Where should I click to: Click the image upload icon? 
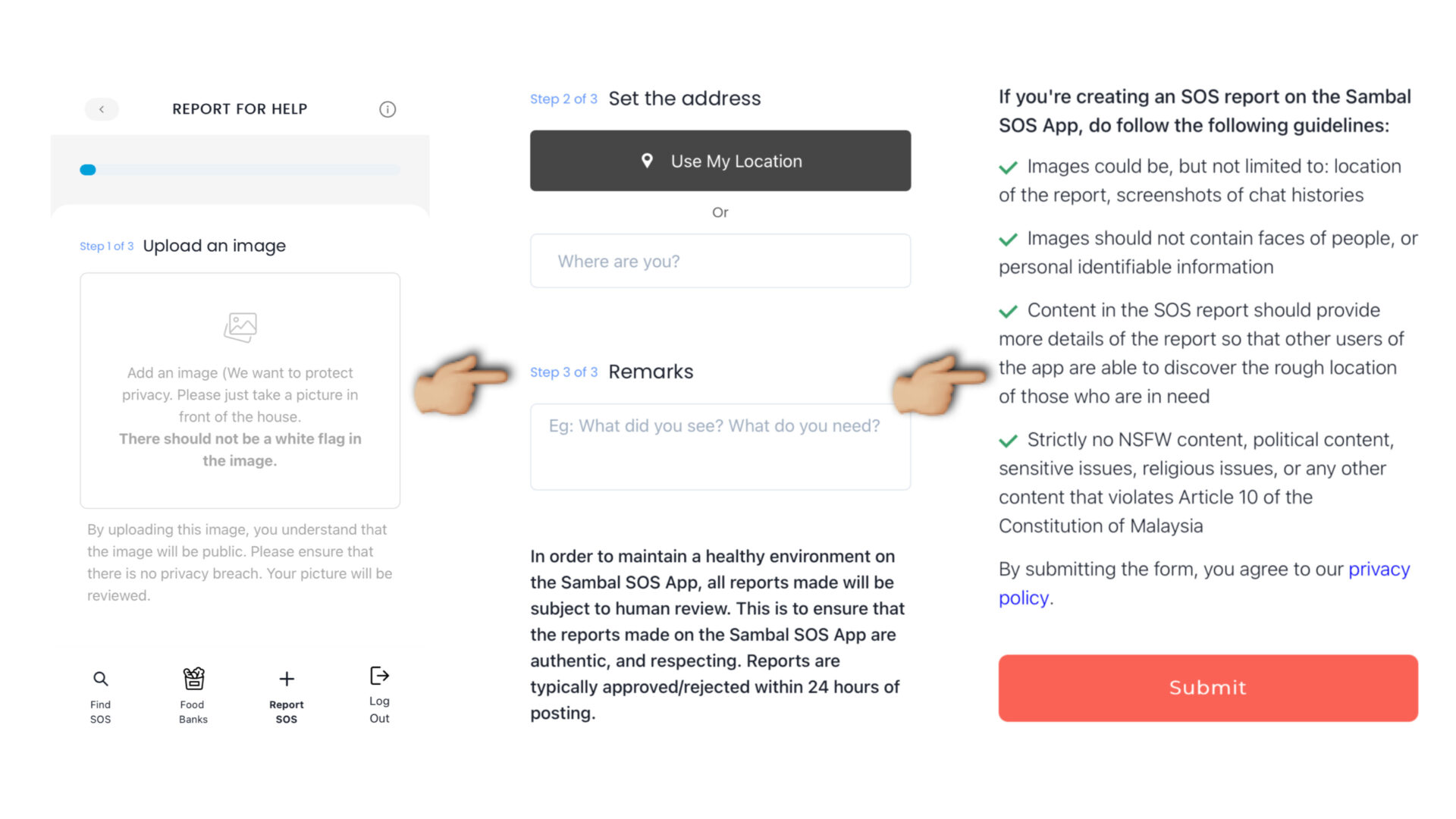pyautogui.click(x=240, y=327)
